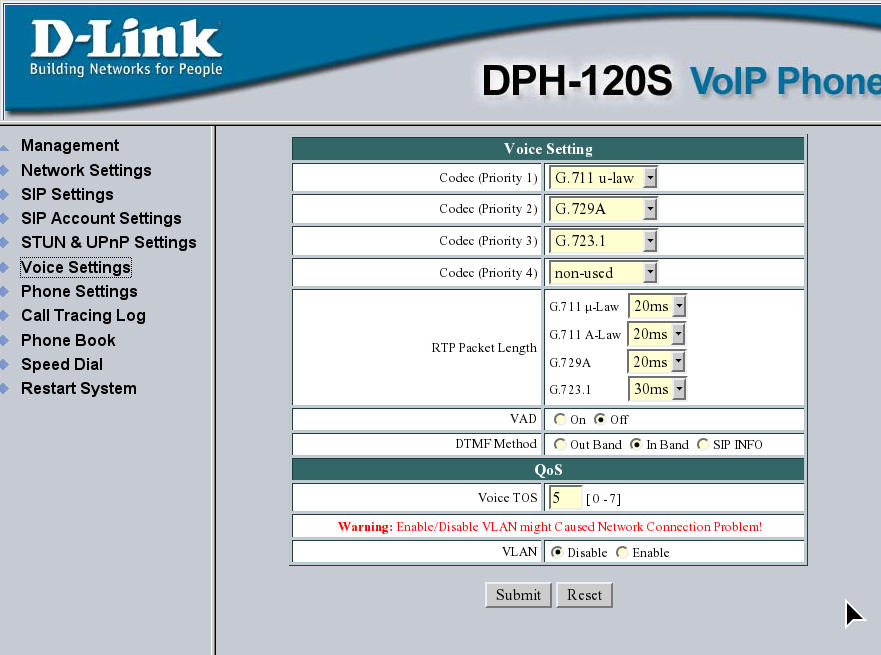Image resolution: width=881 pixels, height=655 pixels.
Task: Click diamond bullet beside Restart System
Action: pos(4,389)
